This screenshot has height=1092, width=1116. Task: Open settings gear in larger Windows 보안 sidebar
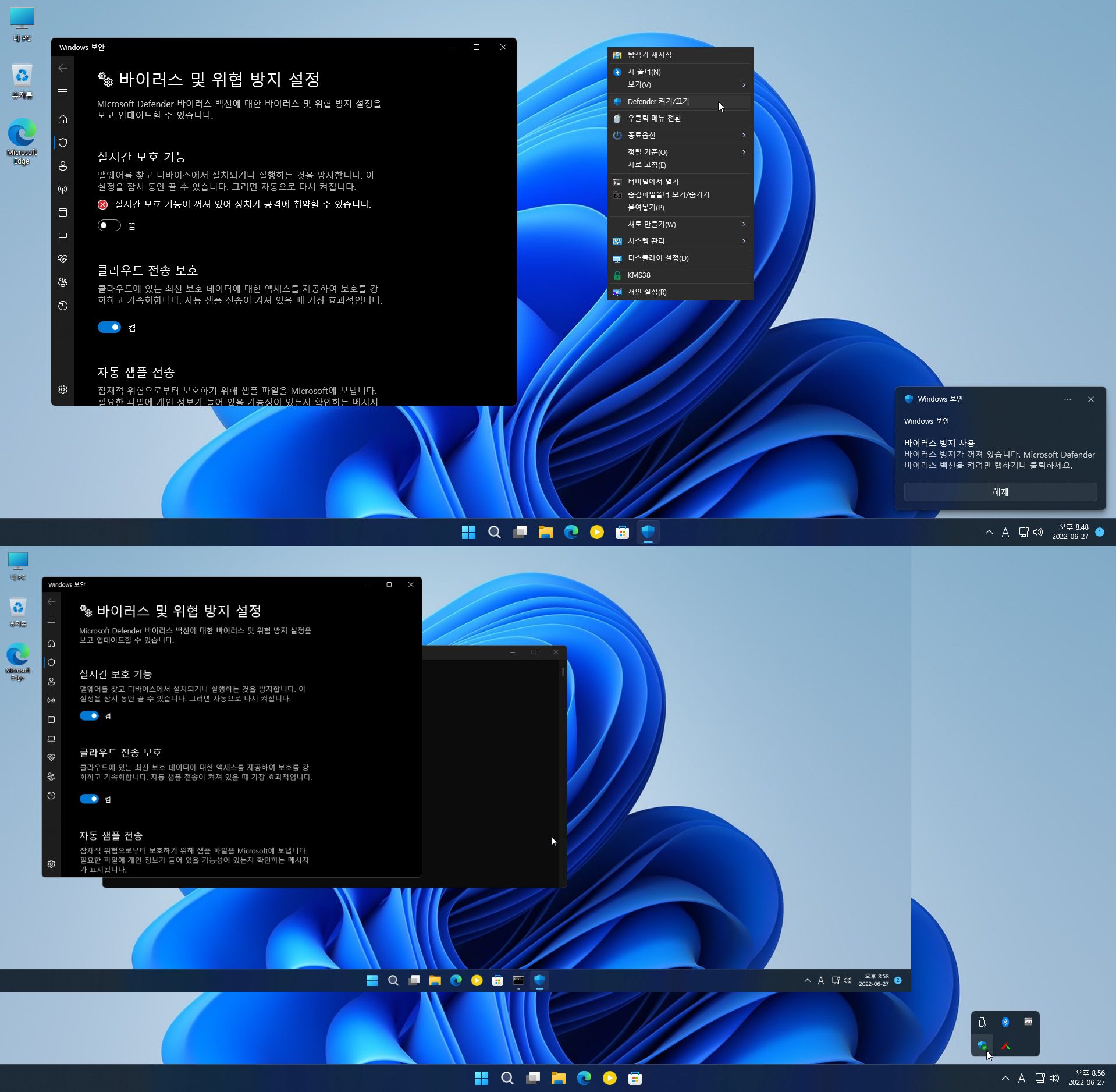[63, 389]
